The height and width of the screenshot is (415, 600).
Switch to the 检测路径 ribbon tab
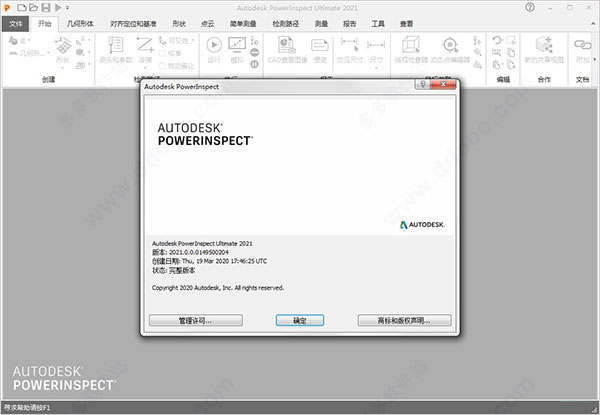285,24
